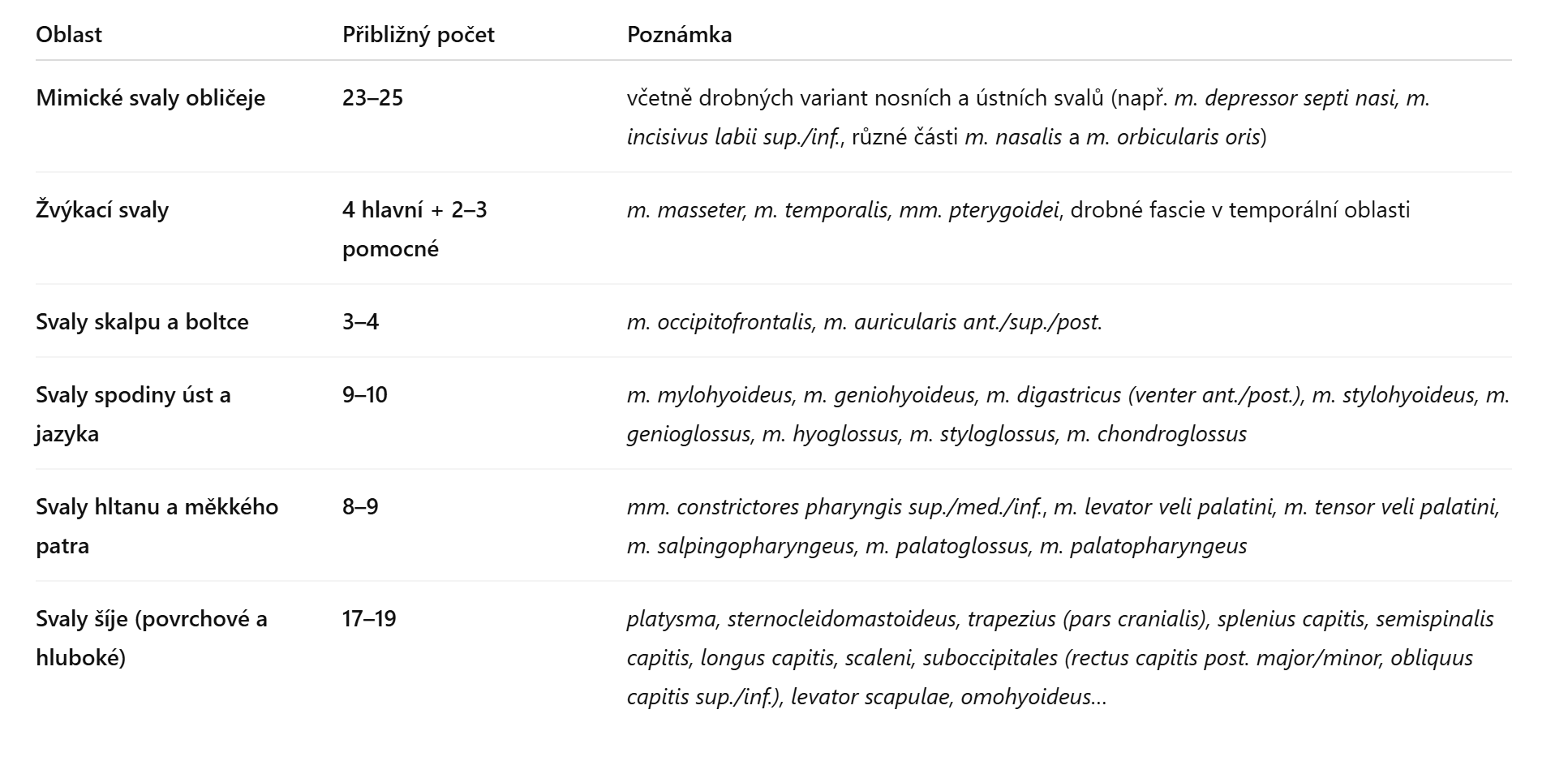1568x757 pixels.
Task: Click the note mentioning m. depressor septi nasi
Action: [1027, 117]
